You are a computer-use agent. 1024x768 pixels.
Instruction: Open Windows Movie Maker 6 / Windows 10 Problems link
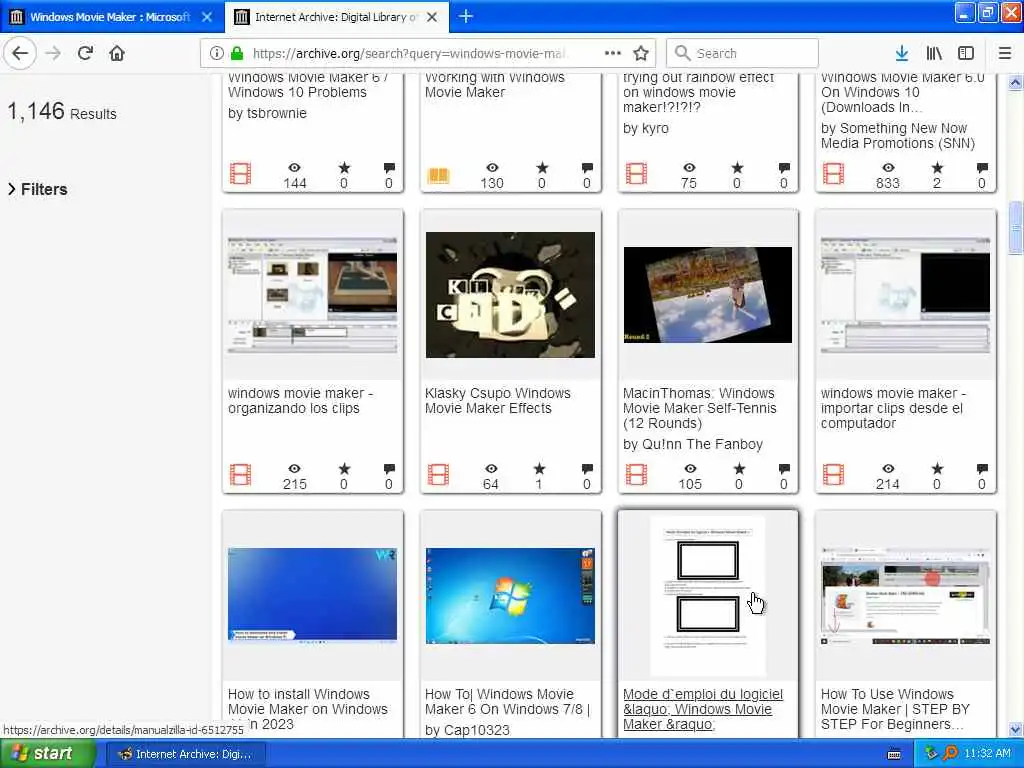pyautogui.click(x=308, y=86)
